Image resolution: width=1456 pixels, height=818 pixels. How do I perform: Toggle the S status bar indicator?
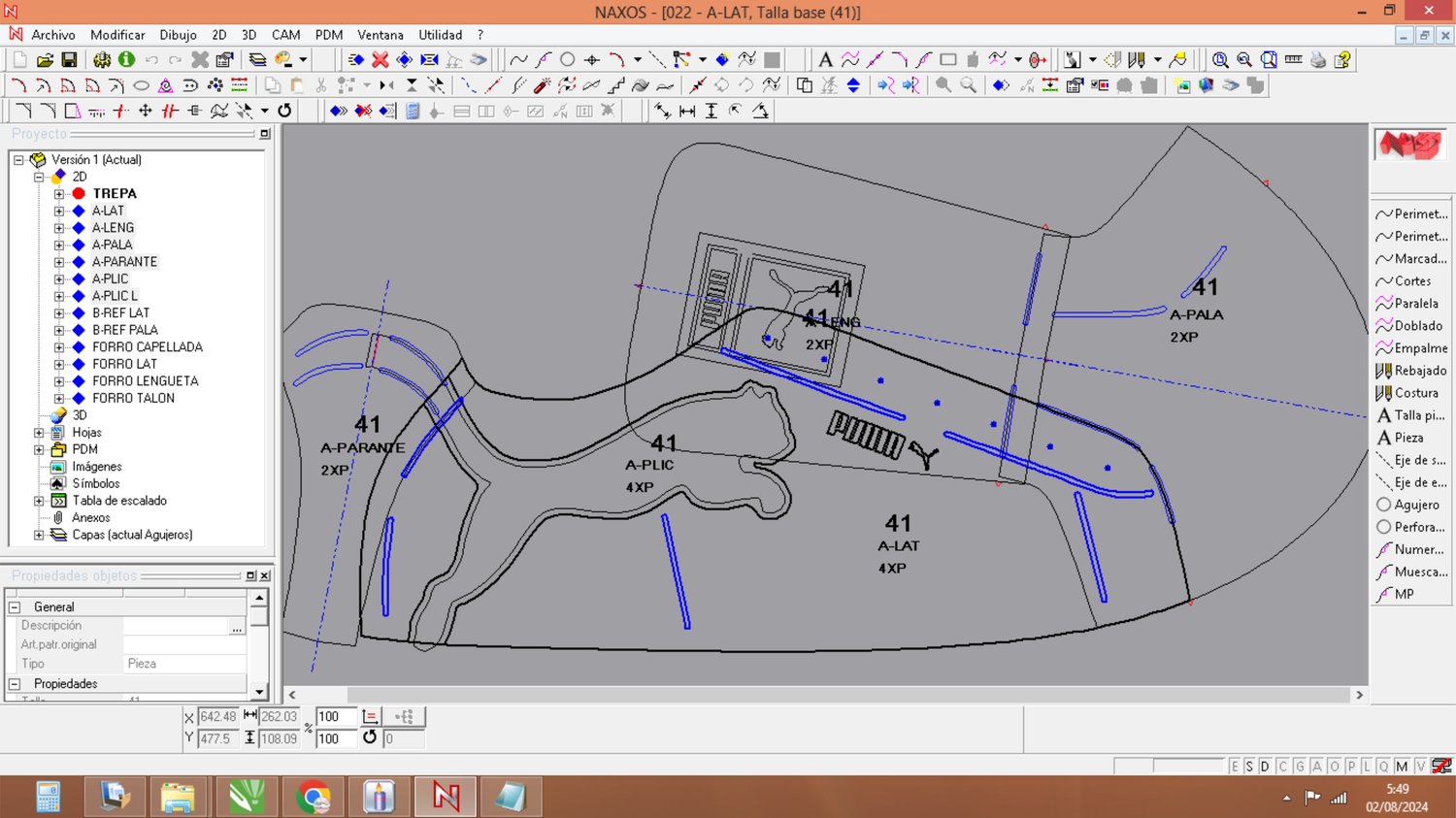click(1249, 767)
